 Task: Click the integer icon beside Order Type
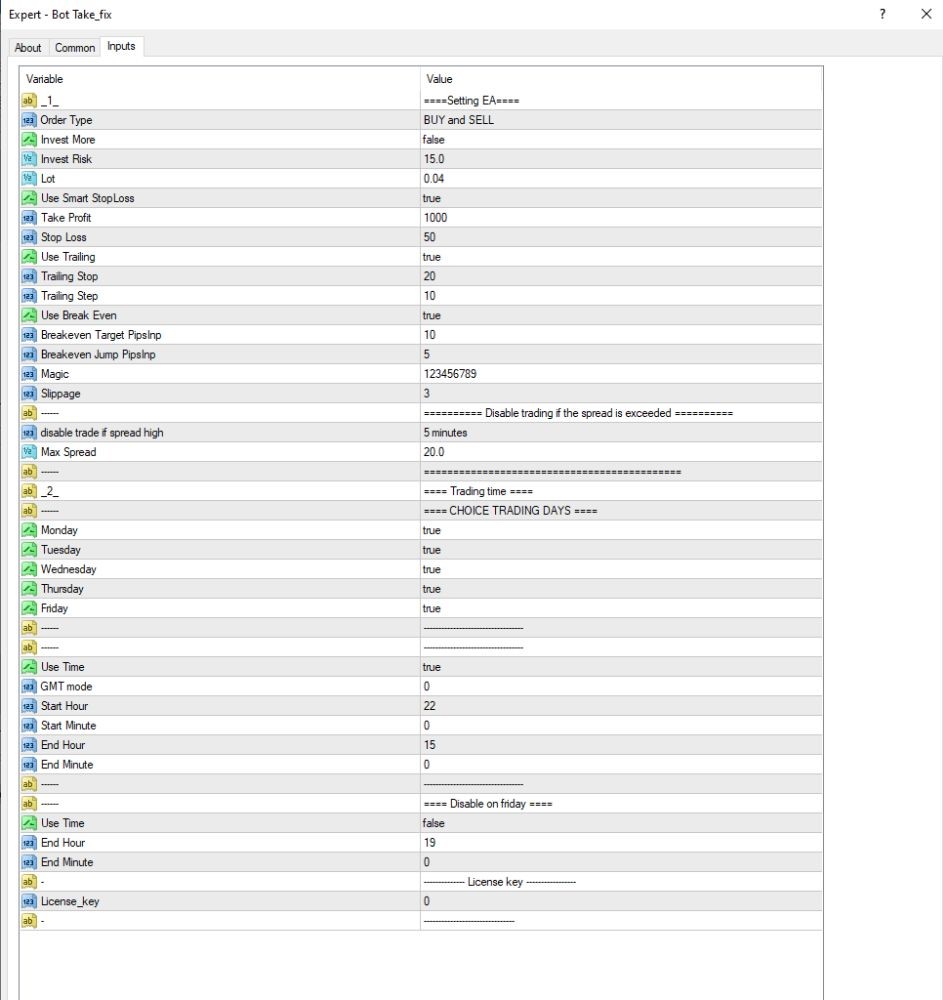click(x=29, y=120)
